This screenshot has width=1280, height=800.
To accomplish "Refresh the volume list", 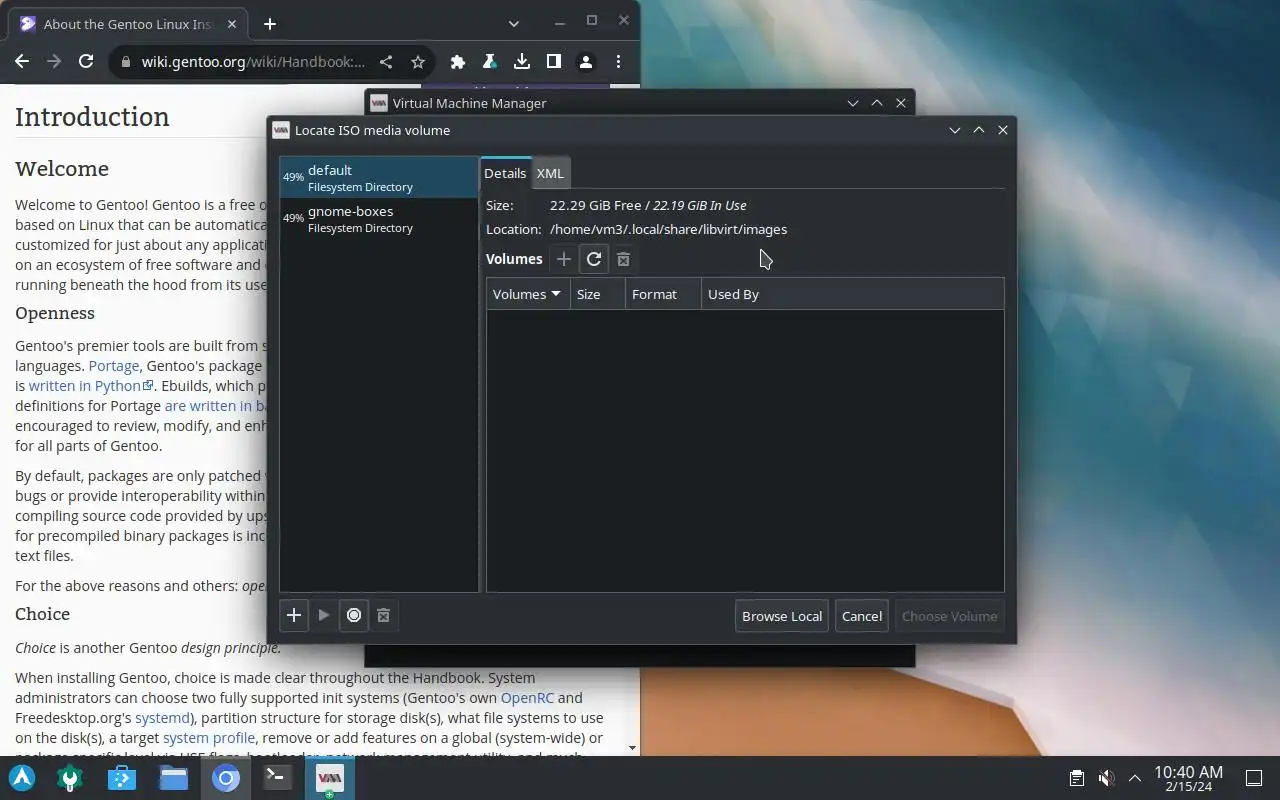I will click(x=594, y=259).
